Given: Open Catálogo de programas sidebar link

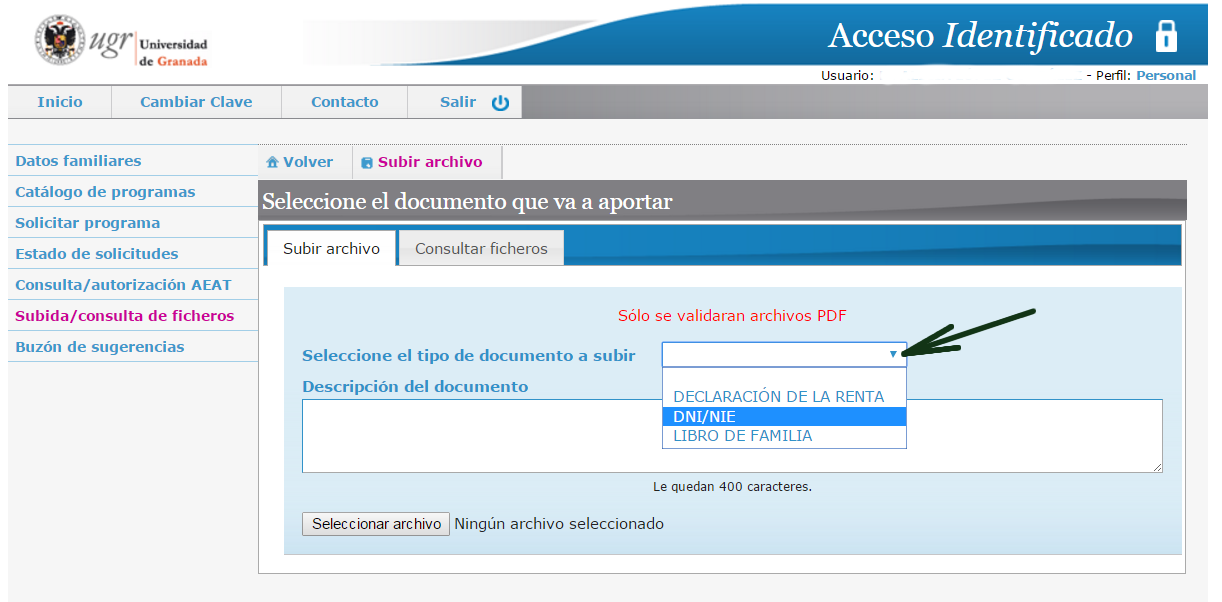Looking at the screenshot, I should pos(105,192).
